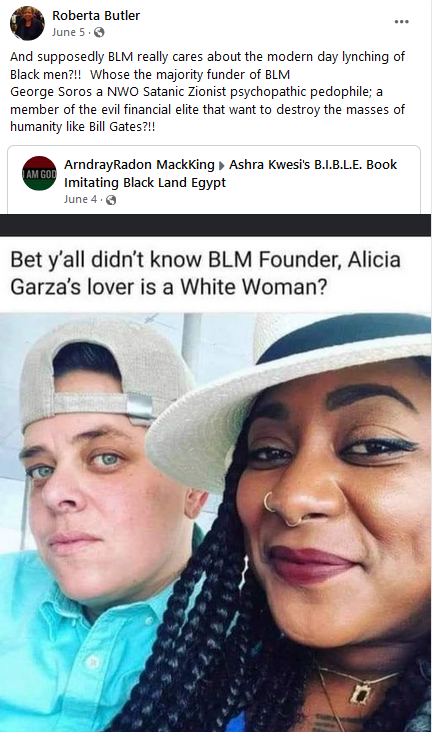Click the post line starting 'And supposedly BLM'

(x=207, y=56)
